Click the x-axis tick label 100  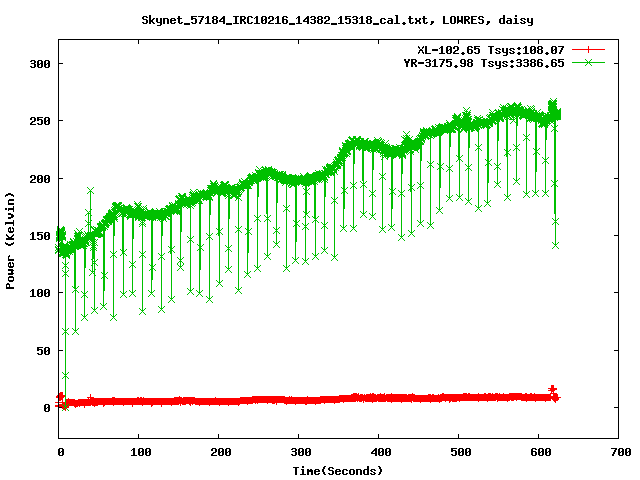140,452
